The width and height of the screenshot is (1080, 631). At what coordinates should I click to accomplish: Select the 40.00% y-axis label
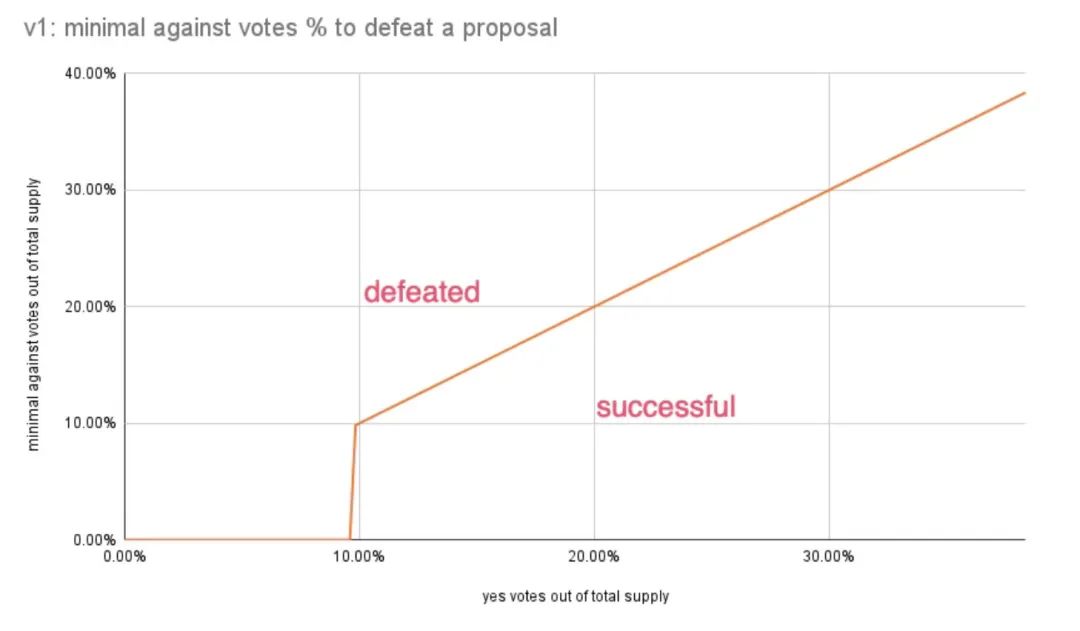pyautogui.click(x=90, y=74)
